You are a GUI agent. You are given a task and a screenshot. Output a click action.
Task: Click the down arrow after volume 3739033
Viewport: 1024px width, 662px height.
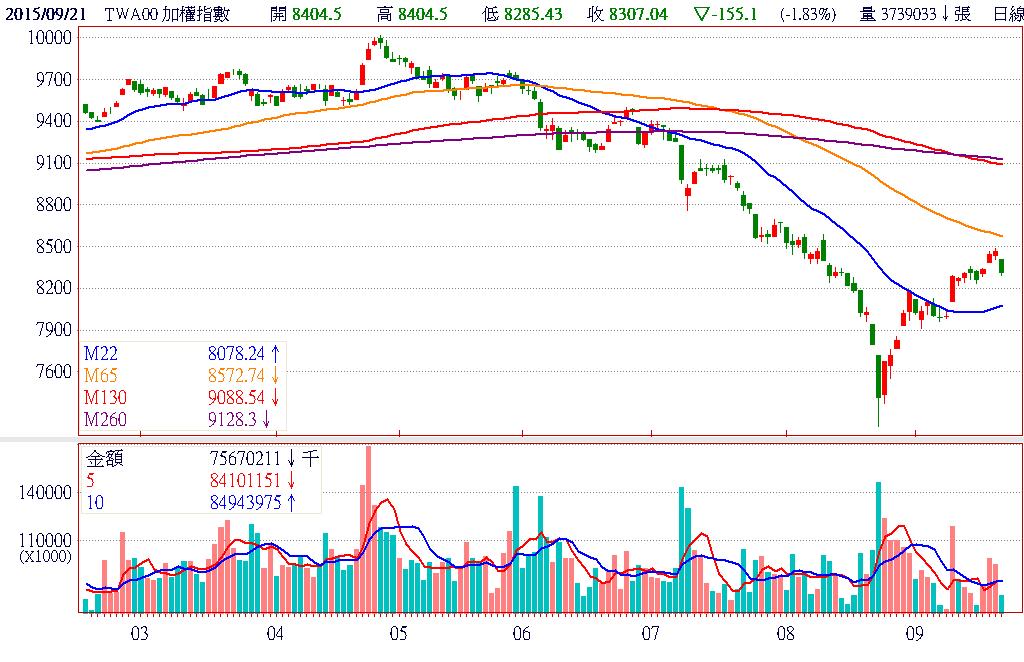944,15
